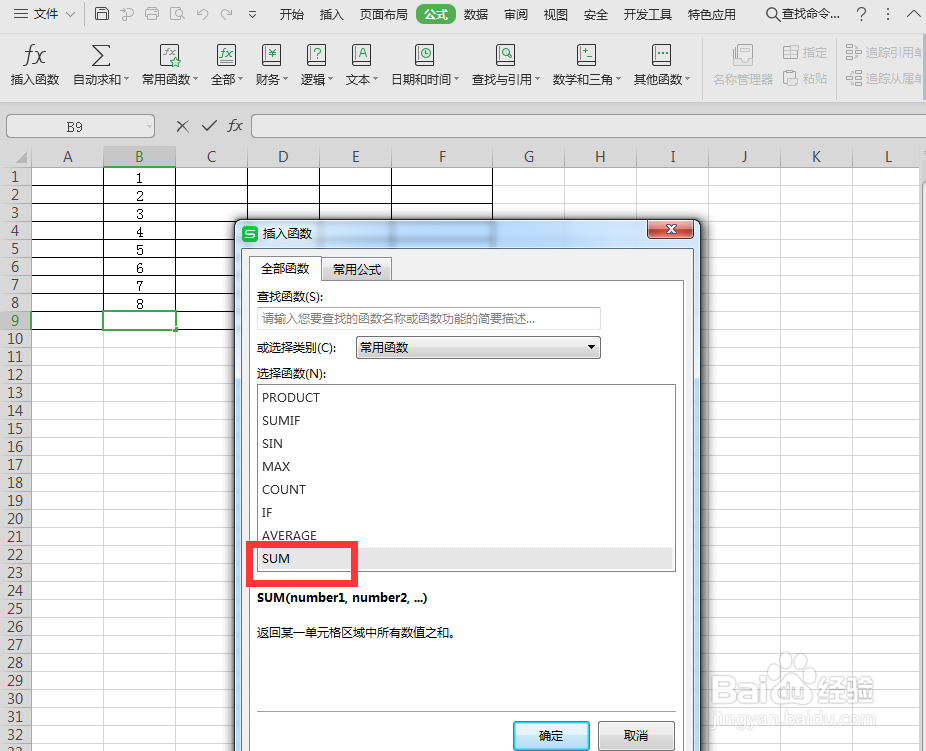The width and height of the screenshot is (926, 751).
Task: Click the help question mark icon
Action: [862, 14]
